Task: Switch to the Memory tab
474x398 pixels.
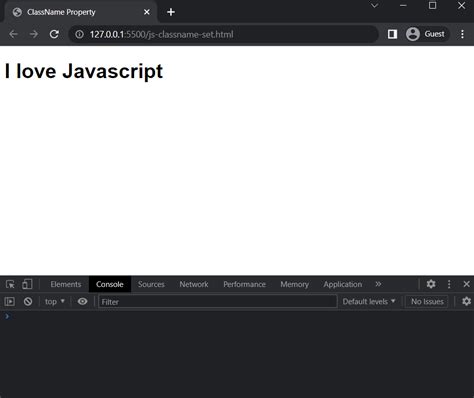Action: [x=294, y=284]
